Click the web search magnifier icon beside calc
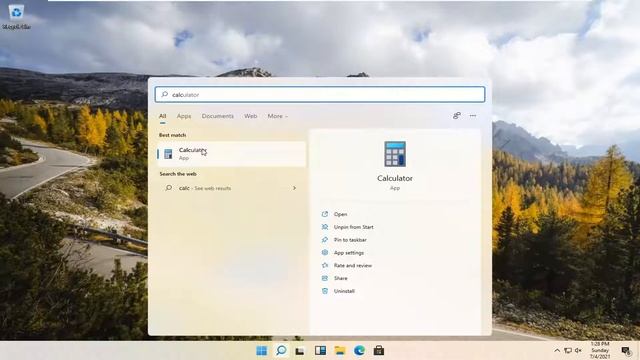The height and width of the screenshot is (360, 640). (168, 188)
